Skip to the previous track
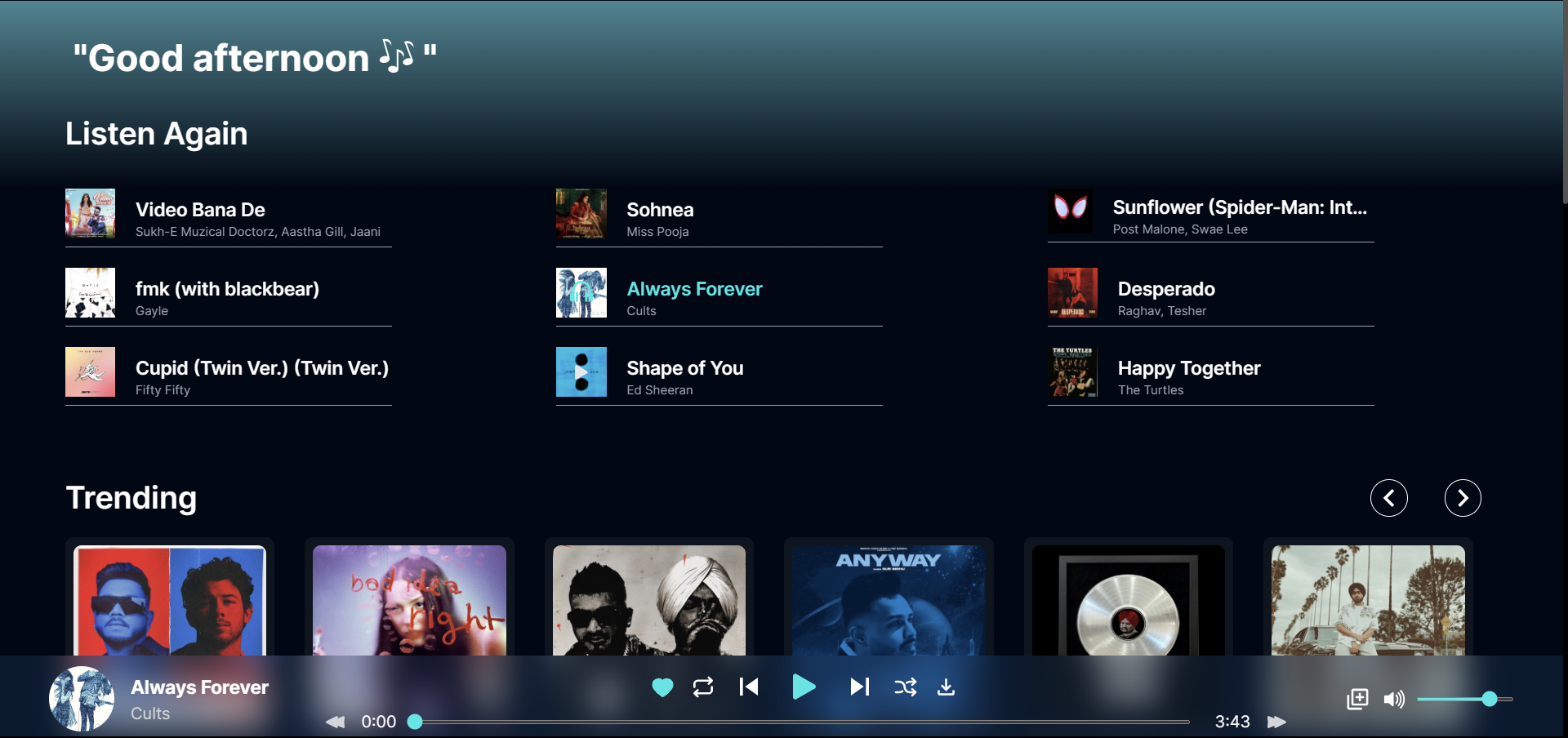This screenshot has width=1568, height=738. 749,687
